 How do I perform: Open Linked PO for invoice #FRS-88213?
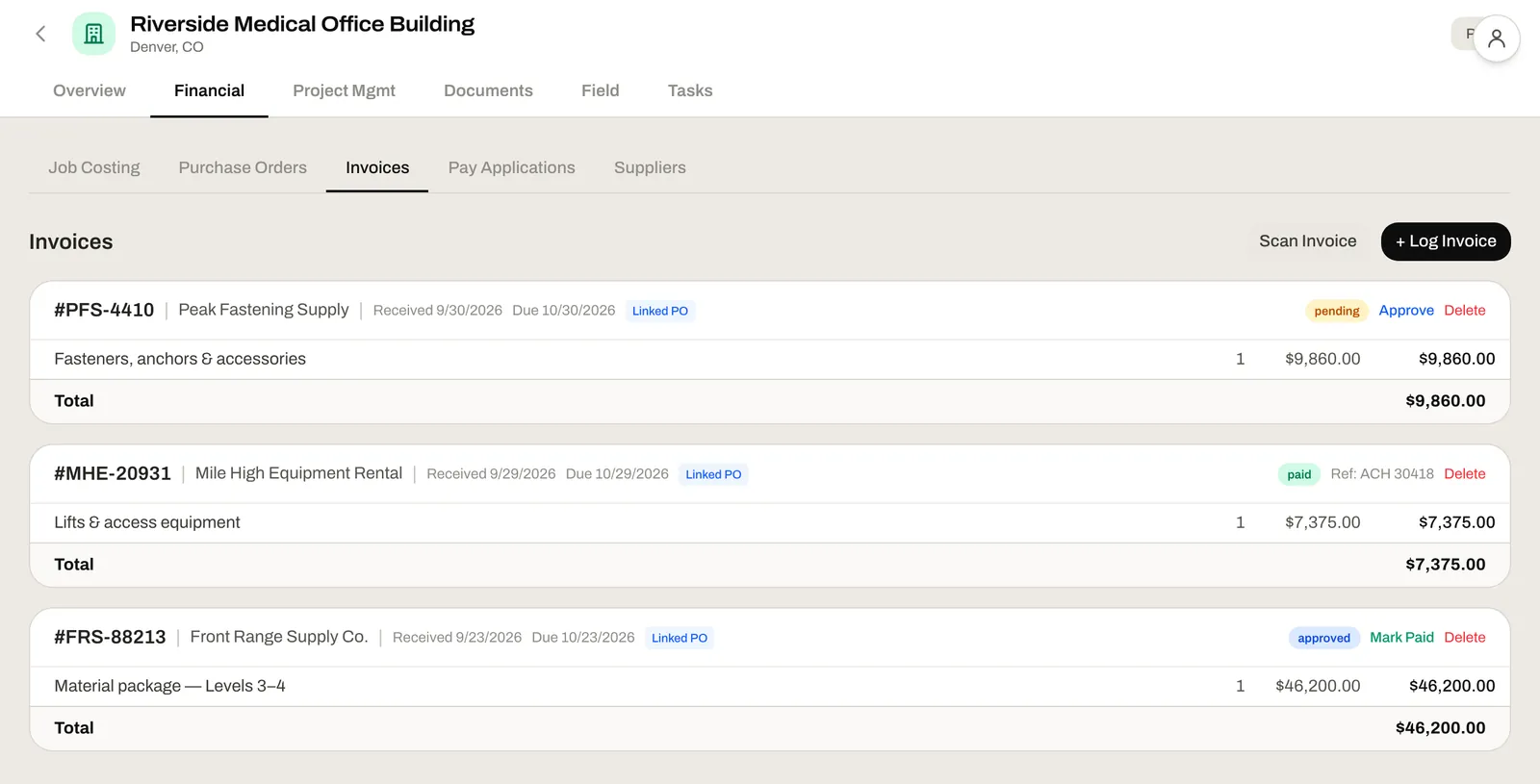click(680, 638)
